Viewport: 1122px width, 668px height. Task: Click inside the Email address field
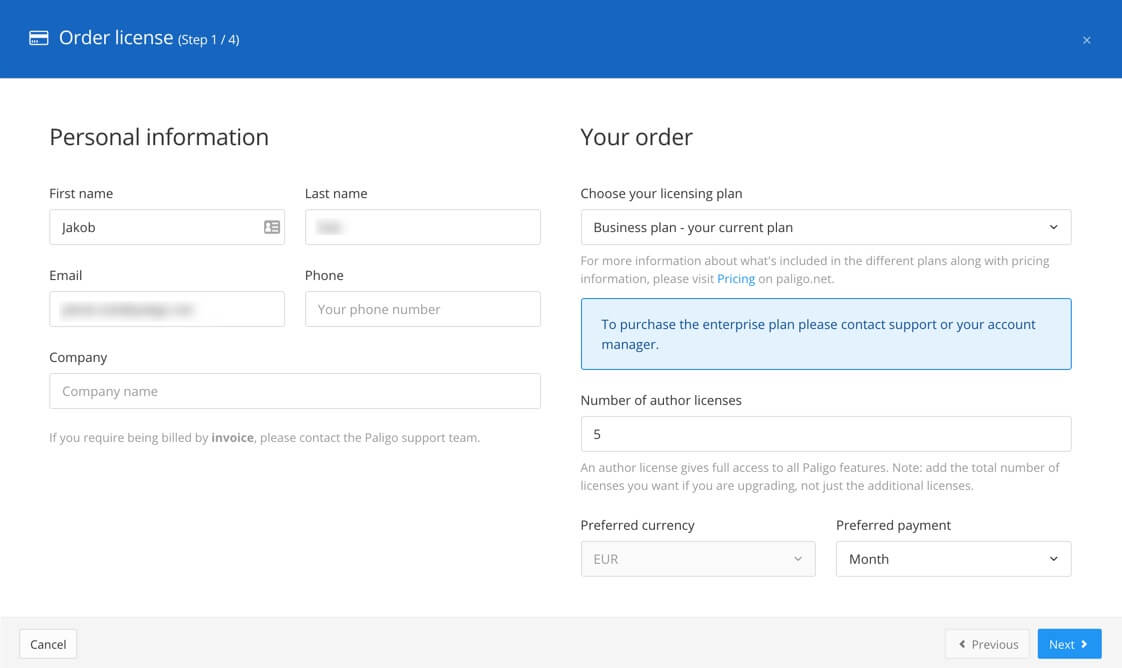(166, 308)
